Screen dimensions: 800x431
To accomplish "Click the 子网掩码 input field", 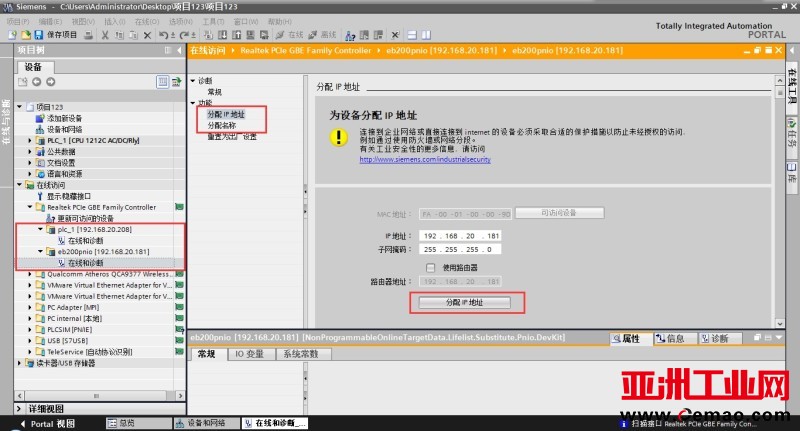I will (452, 249).
